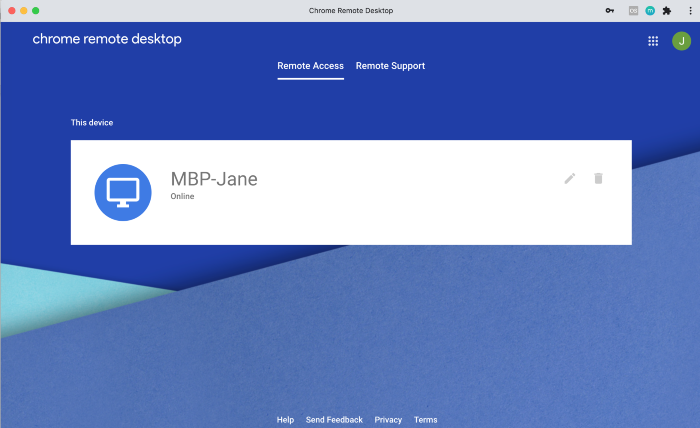Screen dimensions: 700x428
Task: Select the MBP-Jane device name
Action: 214,179
